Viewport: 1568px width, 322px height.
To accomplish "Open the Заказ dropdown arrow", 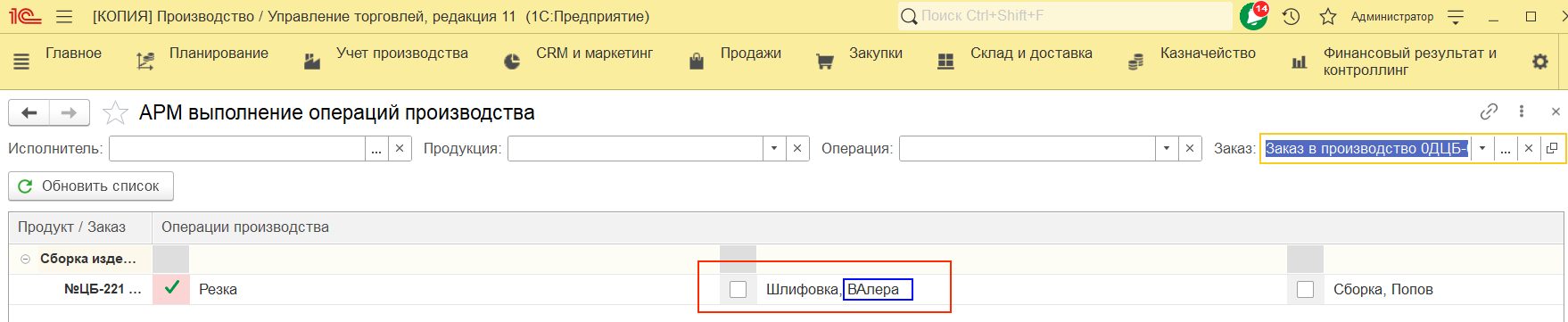I will tap(1482, 149).
